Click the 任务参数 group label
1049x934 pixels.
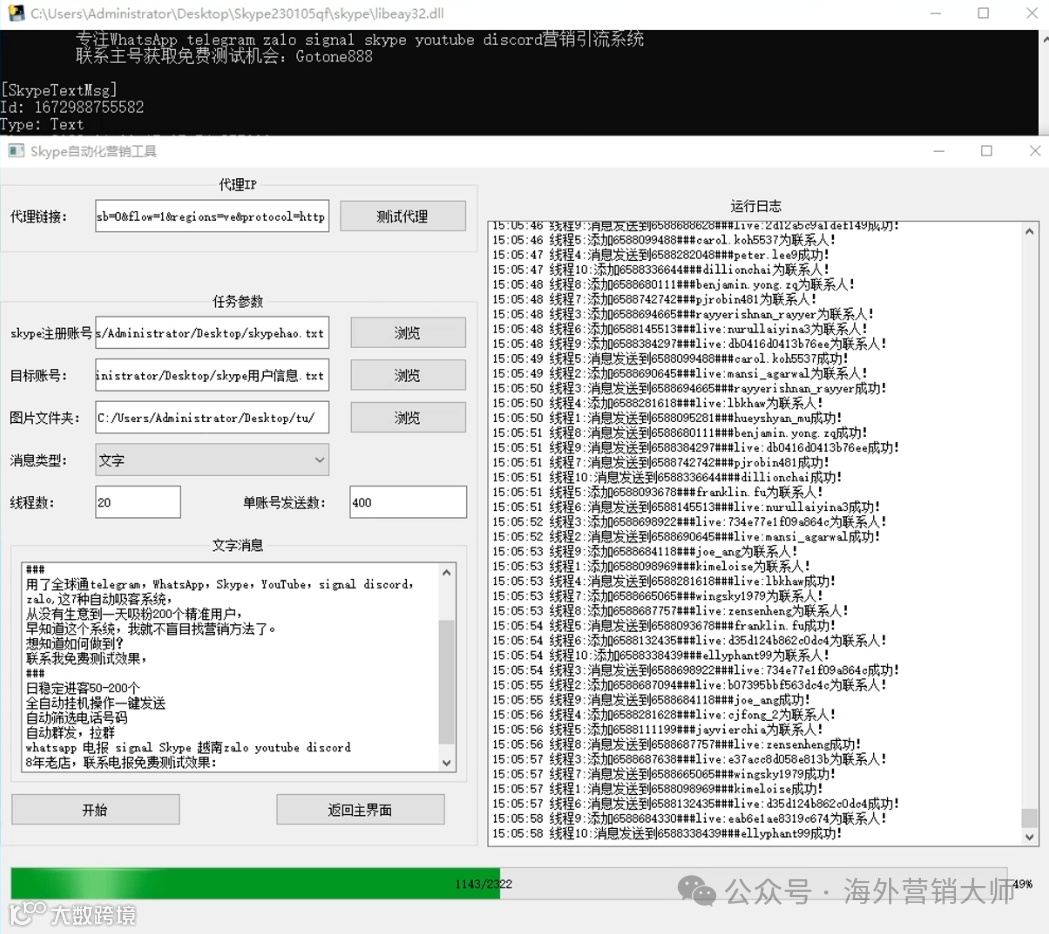[x=238, y=301]
